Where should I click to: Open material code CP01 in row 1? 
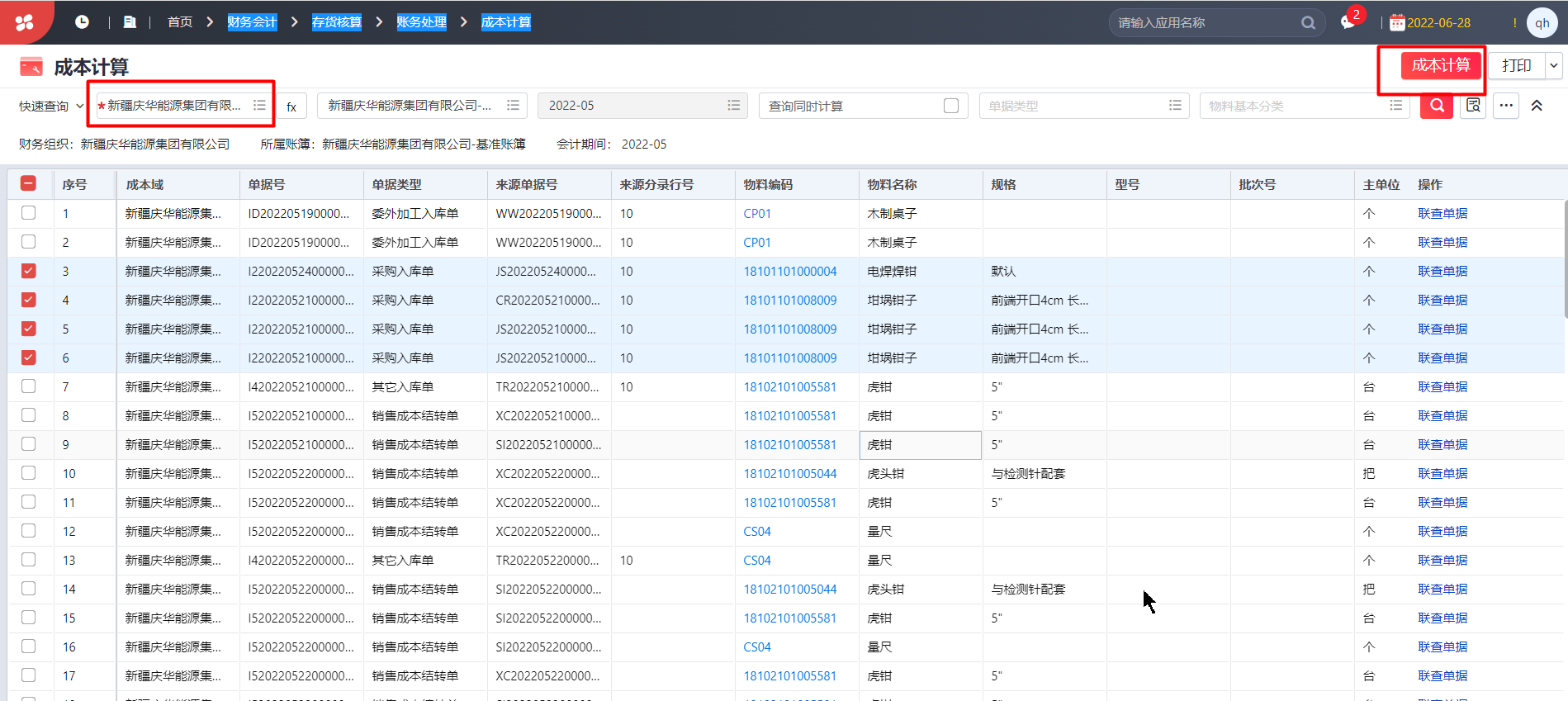click(757, 213)
